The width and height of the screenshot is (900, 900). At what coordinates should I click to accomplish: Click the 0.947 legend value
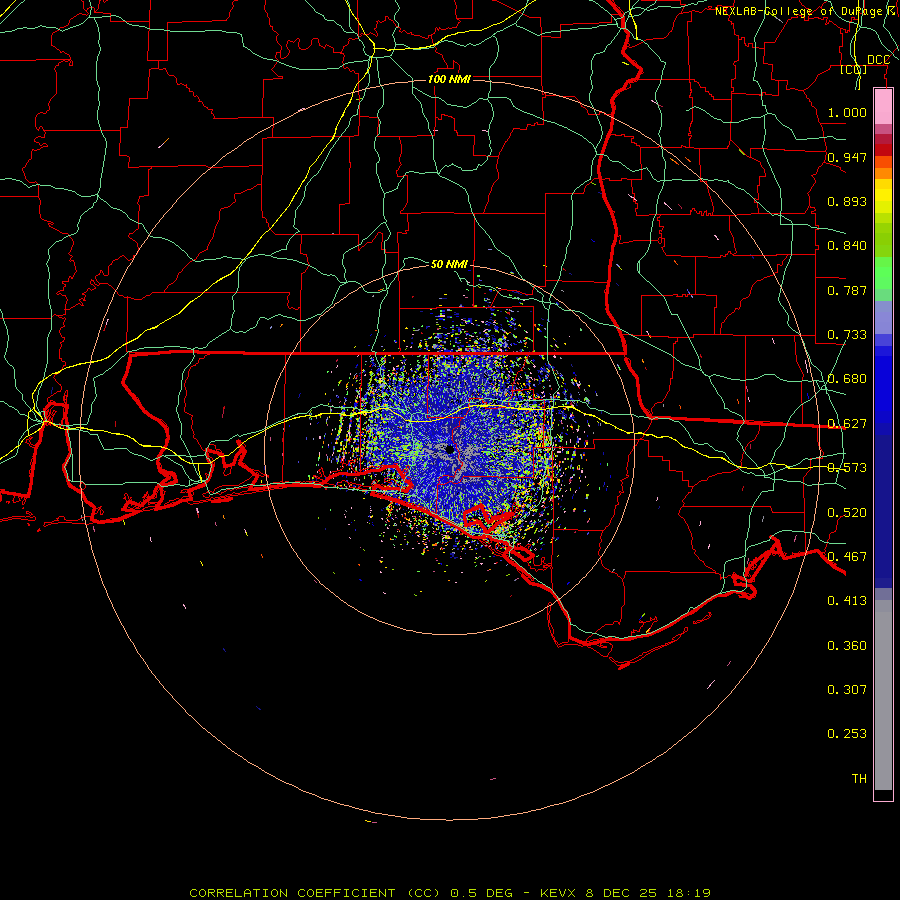point(847,157)
